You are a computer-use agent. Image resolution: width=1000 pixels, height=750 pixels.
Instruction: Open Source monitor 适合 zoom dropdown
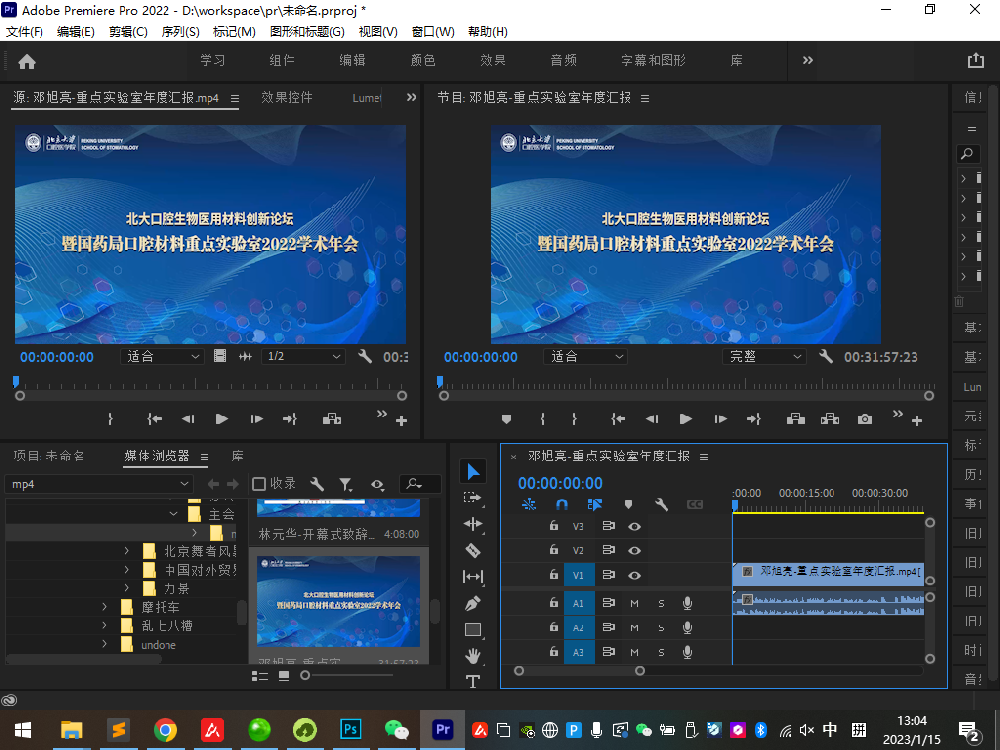(x=162, y=357)
